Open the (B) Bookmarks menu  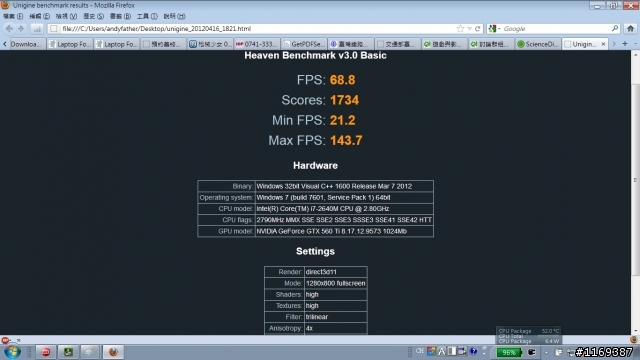(x=120, y=16)
